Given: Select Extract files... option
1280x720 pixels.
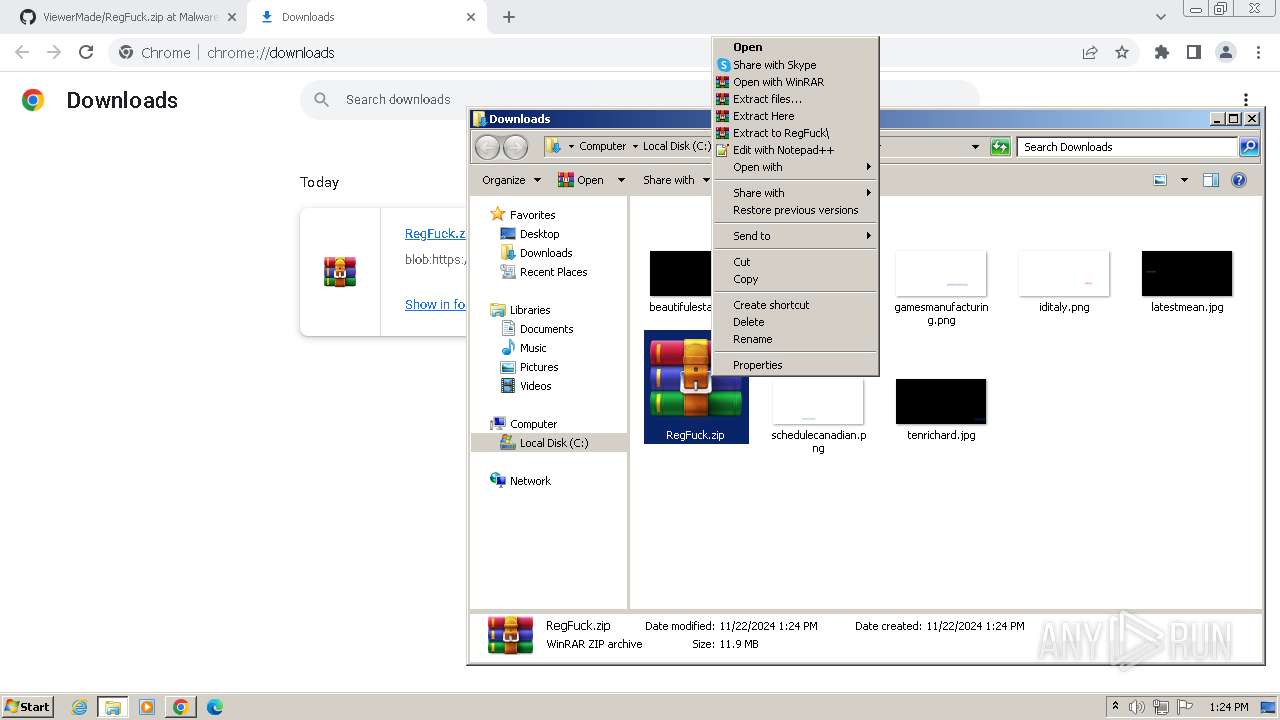Looking at the screenshot, I should [796, 99].
